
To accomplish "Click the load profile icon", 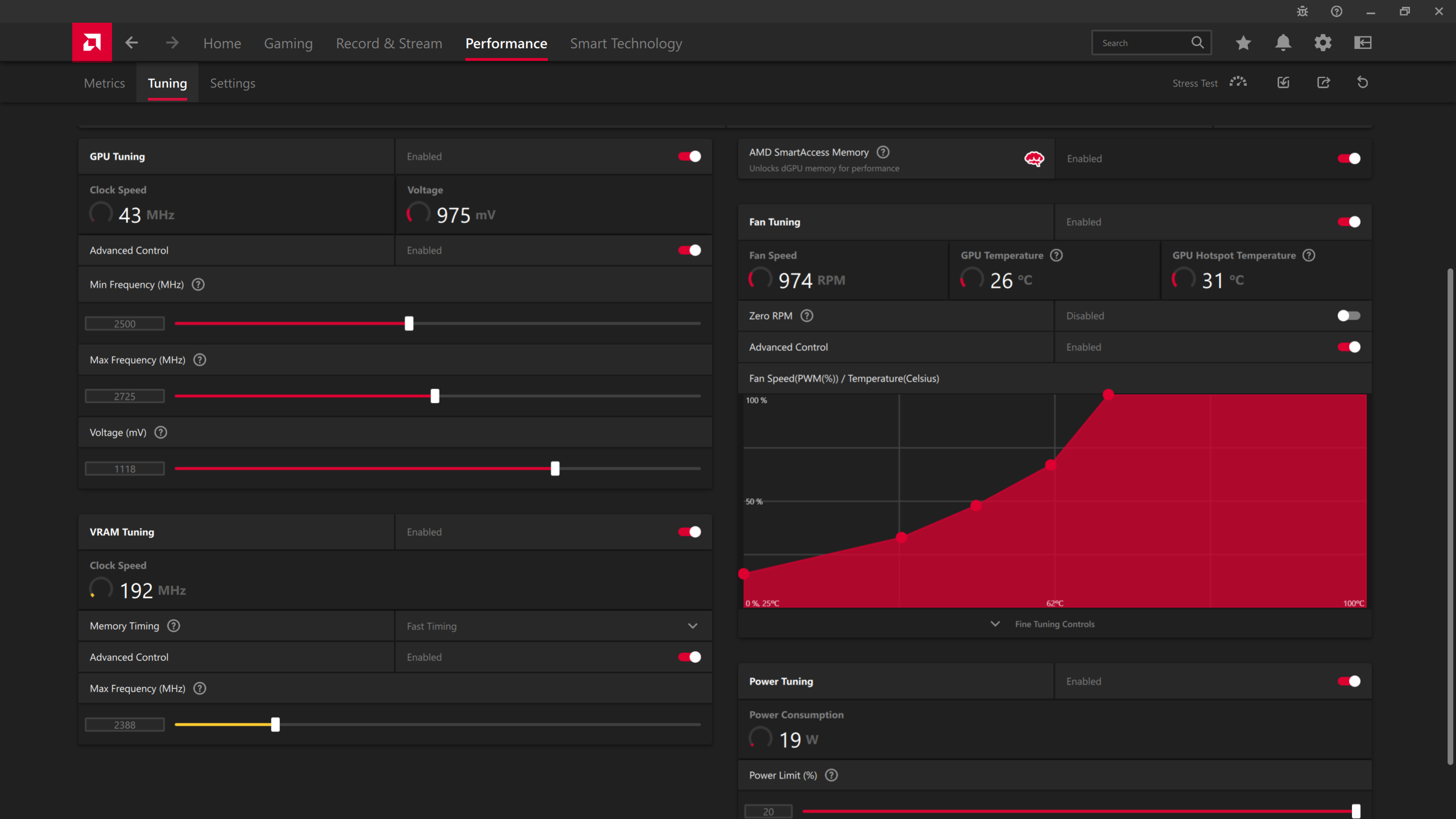I will point(1283,82).
